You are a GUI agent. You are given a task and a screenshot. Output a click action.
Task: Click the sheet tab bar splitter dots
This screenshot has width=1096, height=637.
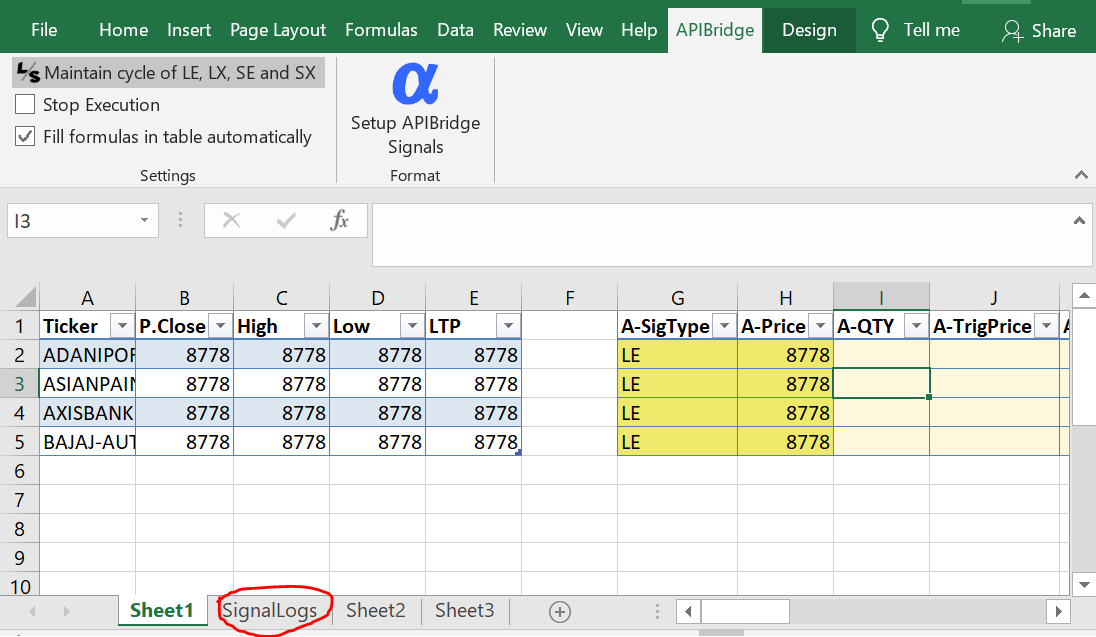pyautogui.click(x=657, y=612)
